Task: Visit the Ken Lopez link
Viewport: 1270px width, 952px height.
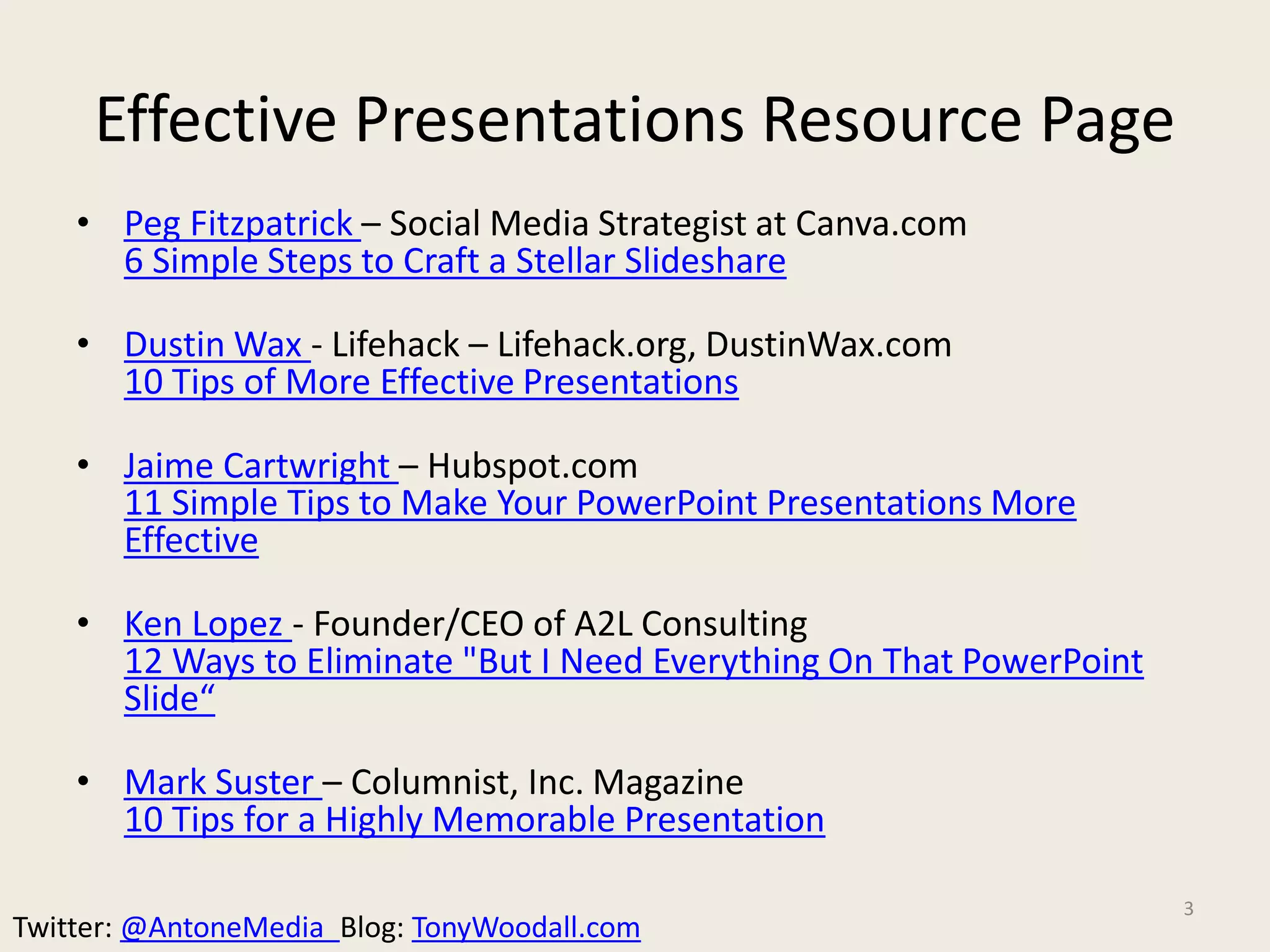Action: click(208, 624)
